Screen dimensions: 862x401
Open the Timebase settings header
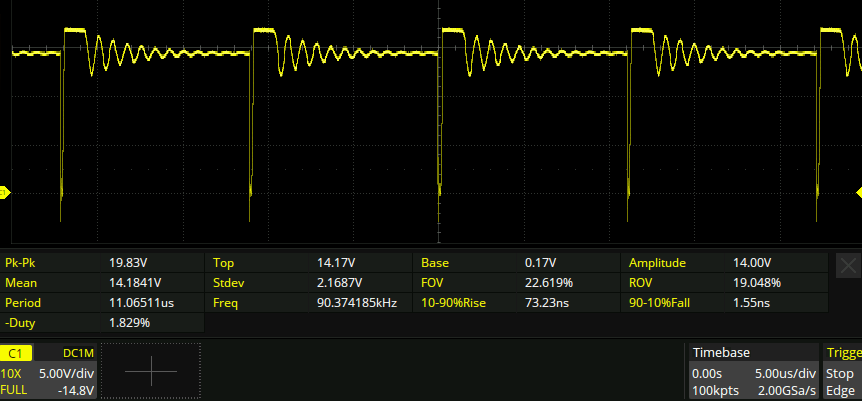[x=721, y=353]
